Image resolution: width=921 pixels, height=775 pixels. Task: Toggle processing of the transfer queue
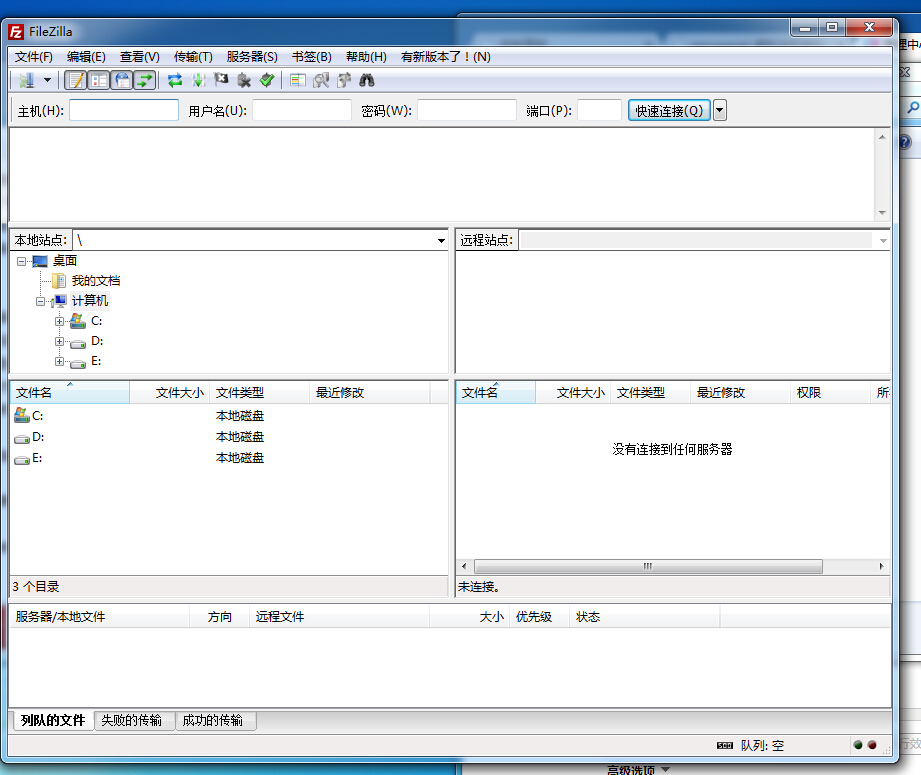pyautogui.click(x=199, y=80)
